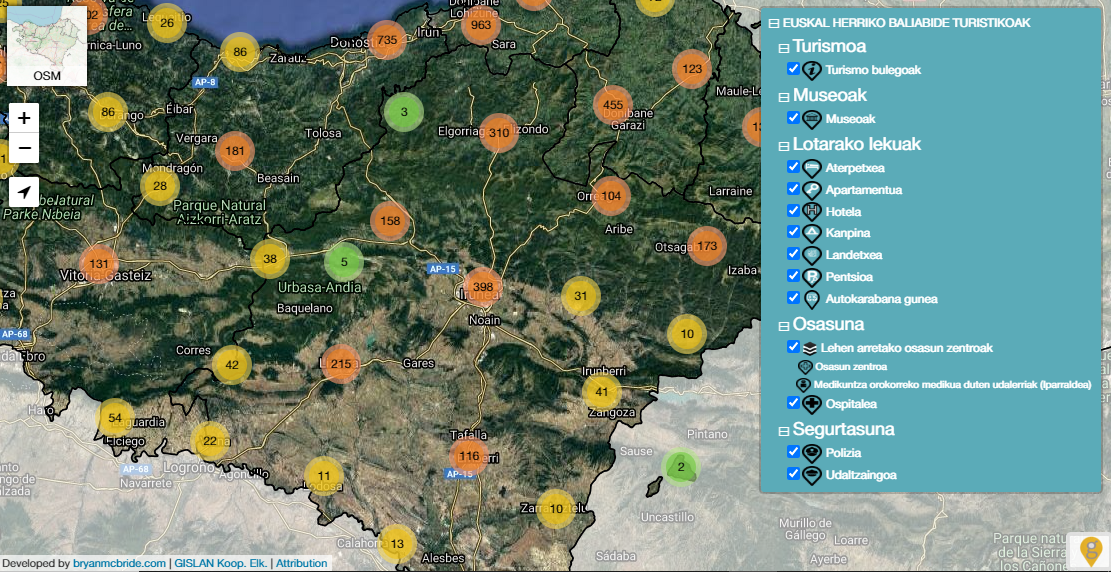The width and height of the screenshot is (1111, 572).
Task: Collapse the Euskal Herriko Baliabide Turistikoak tree
Action: click(x=773, y=23)
